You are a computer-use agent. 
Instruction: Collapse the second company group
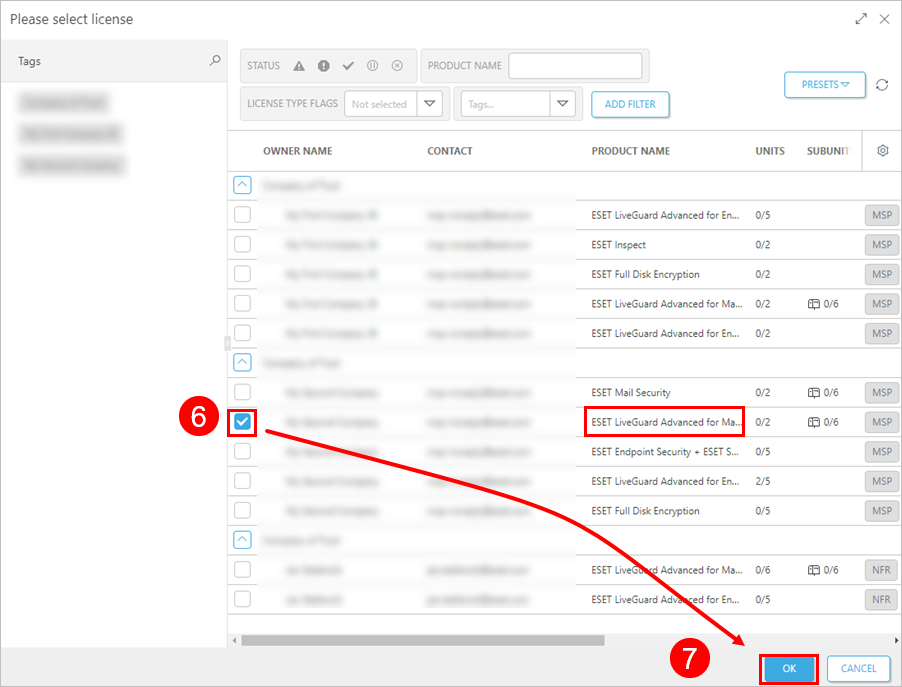coord(242,362)
